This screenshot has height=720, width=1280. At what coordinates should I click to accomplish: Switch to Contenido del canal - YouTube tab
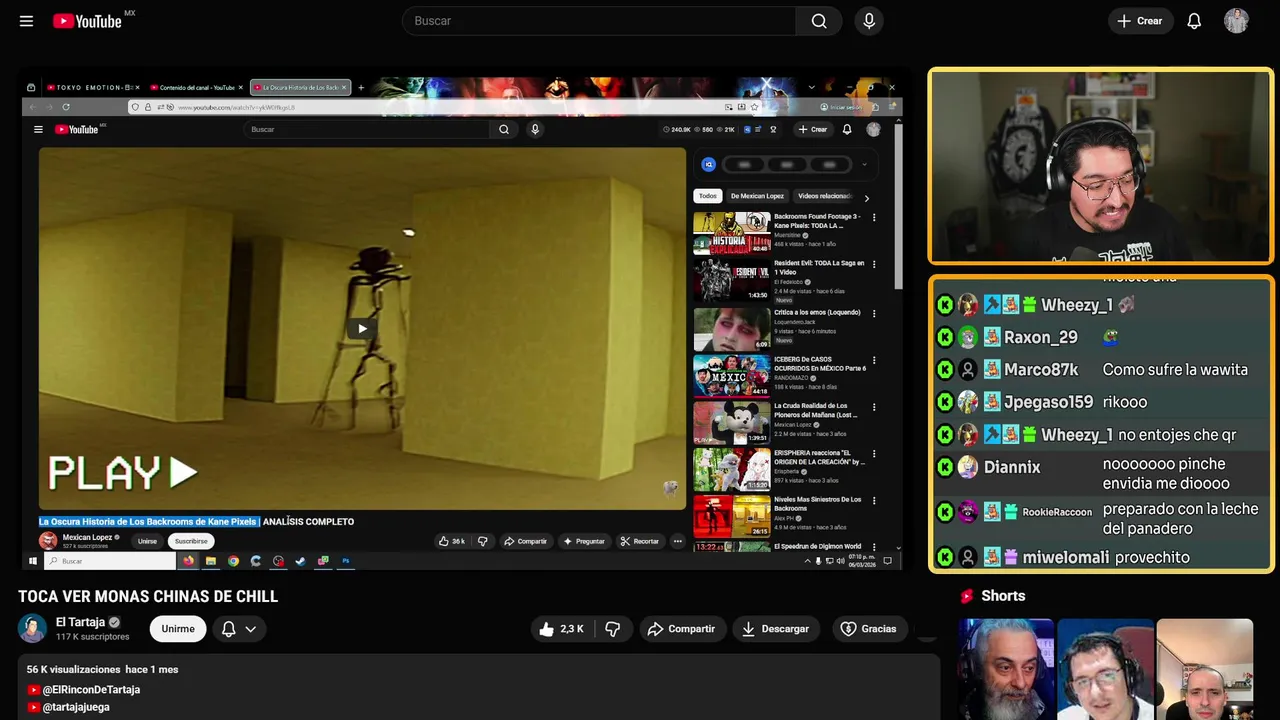[x=196, y=88]
